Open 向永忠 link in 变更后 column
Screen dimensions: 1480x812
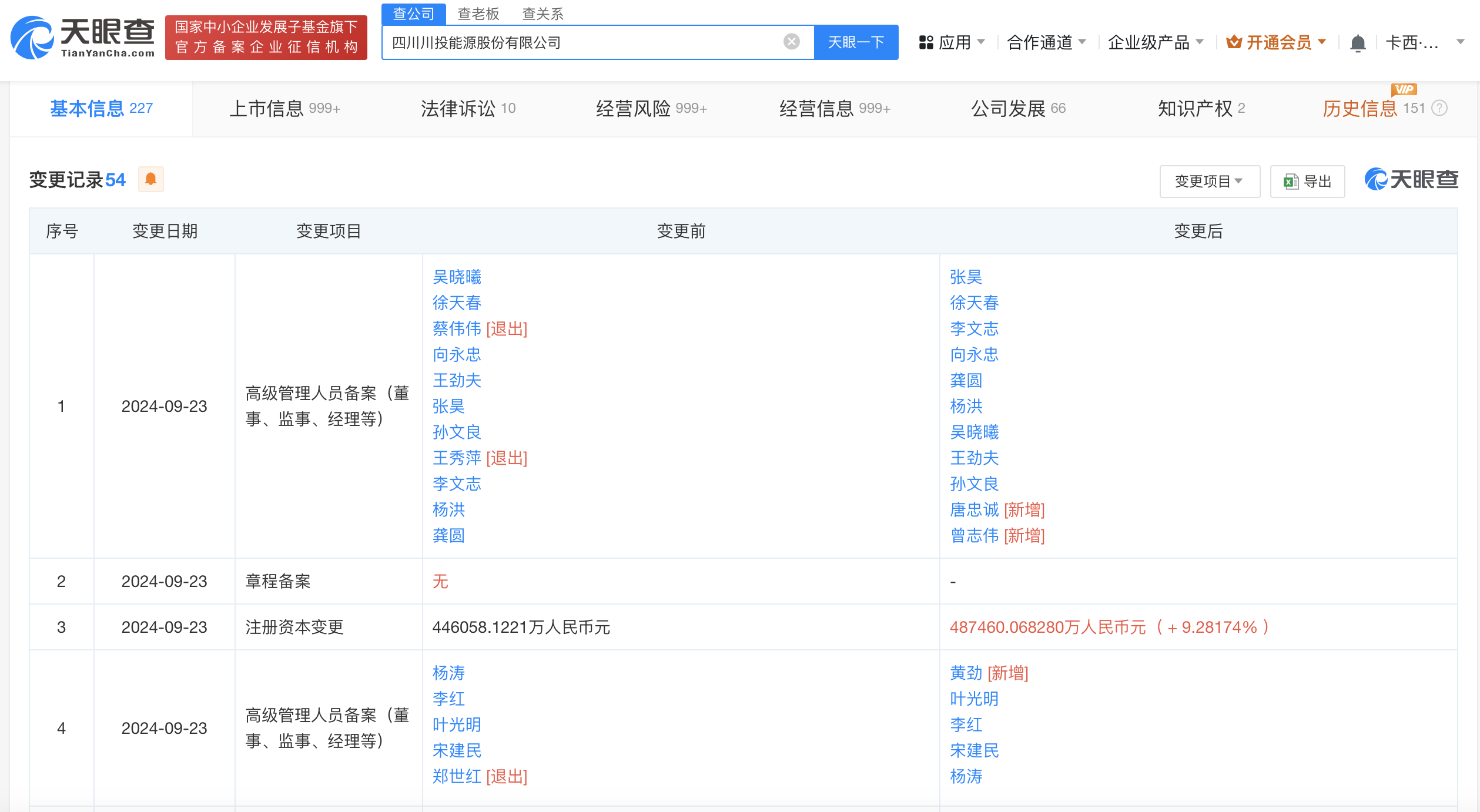pos(974,354)
